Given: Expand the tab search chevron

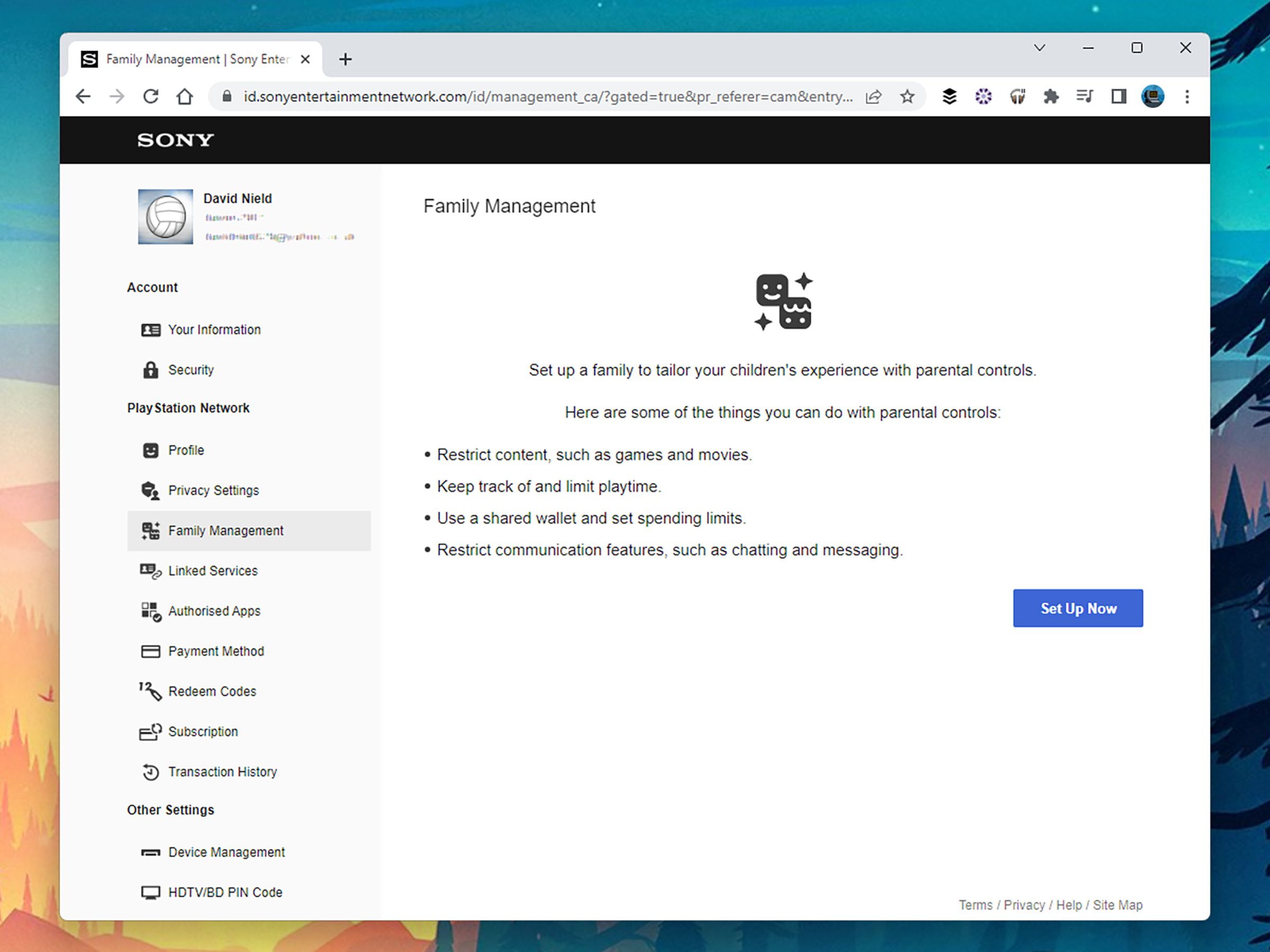Looking at the screenshot, I should [1039, 48].
